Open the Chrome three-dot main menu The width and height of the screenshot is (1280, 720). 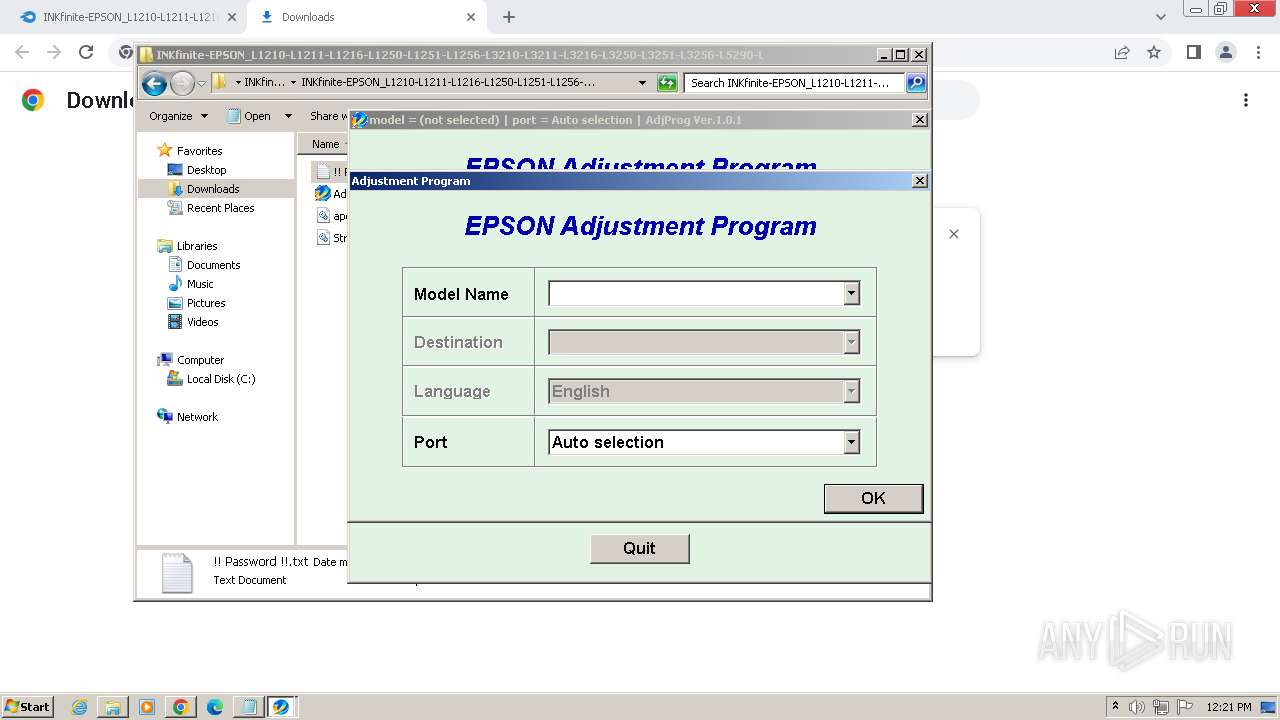pos(1258,52)
